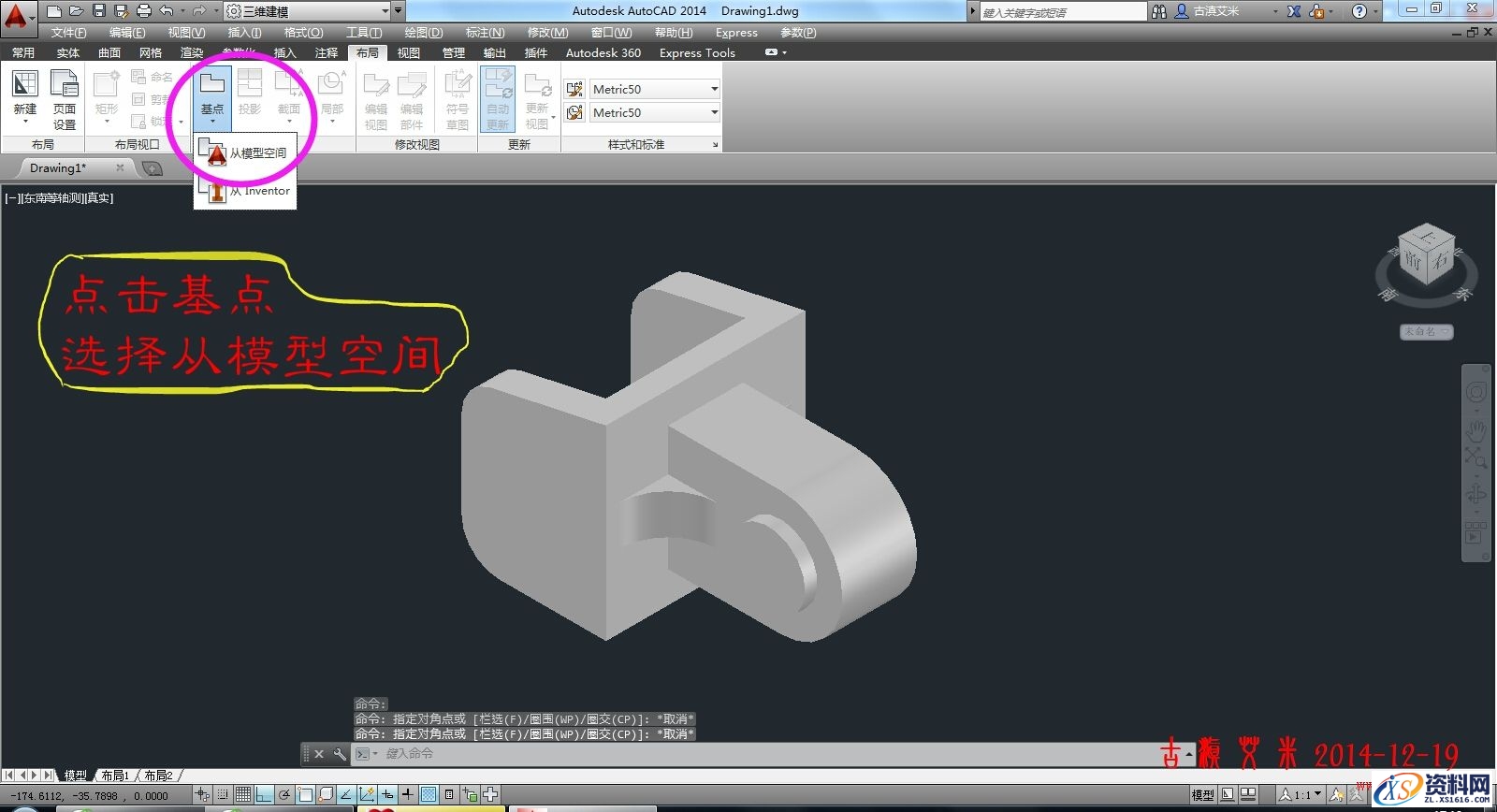Click the 新建 new layout icon
The height and width of the screenshot is (812, 1497).
click(25, 94)
